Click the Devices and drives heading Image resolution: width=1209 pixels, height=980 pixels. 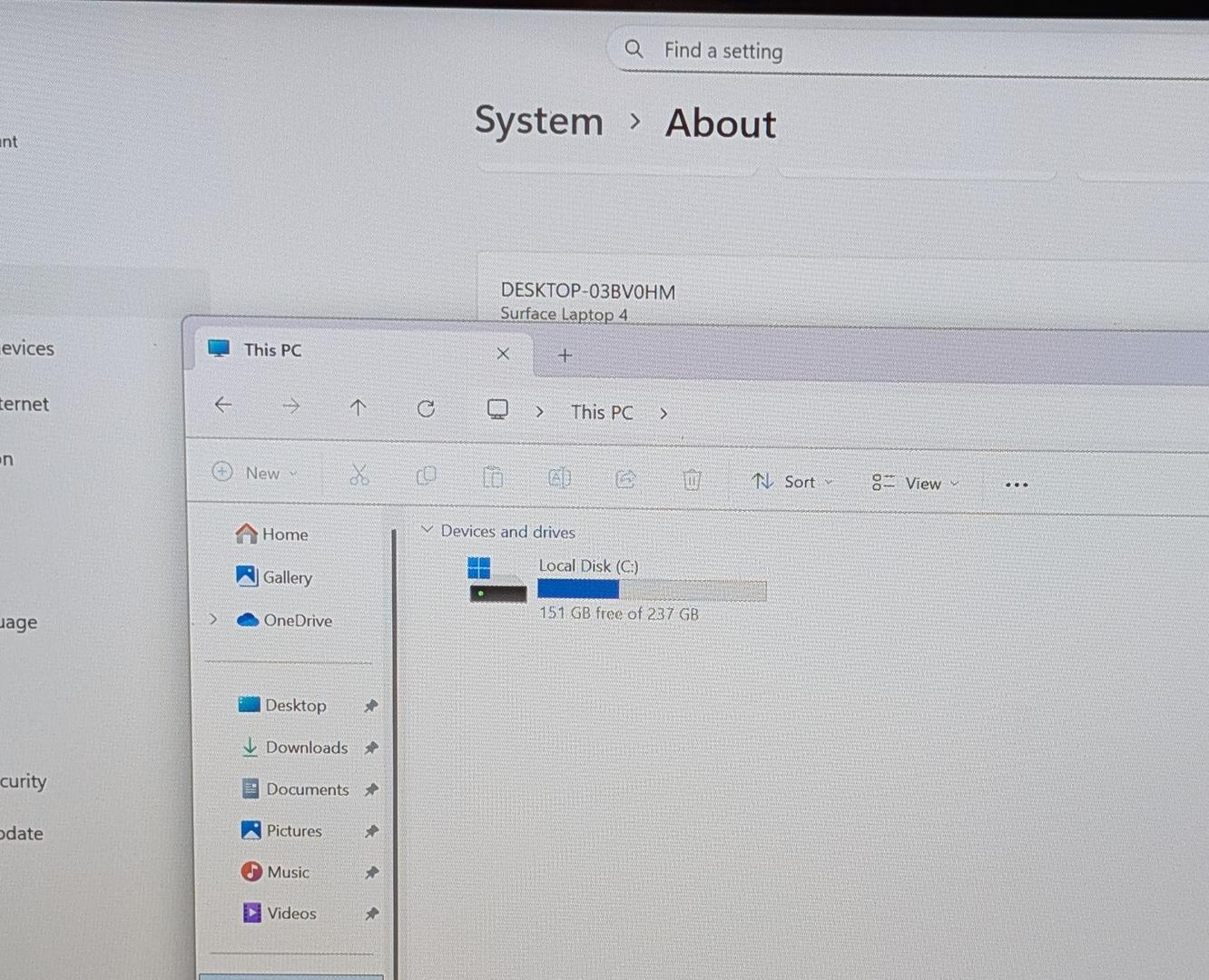[507, 532]
